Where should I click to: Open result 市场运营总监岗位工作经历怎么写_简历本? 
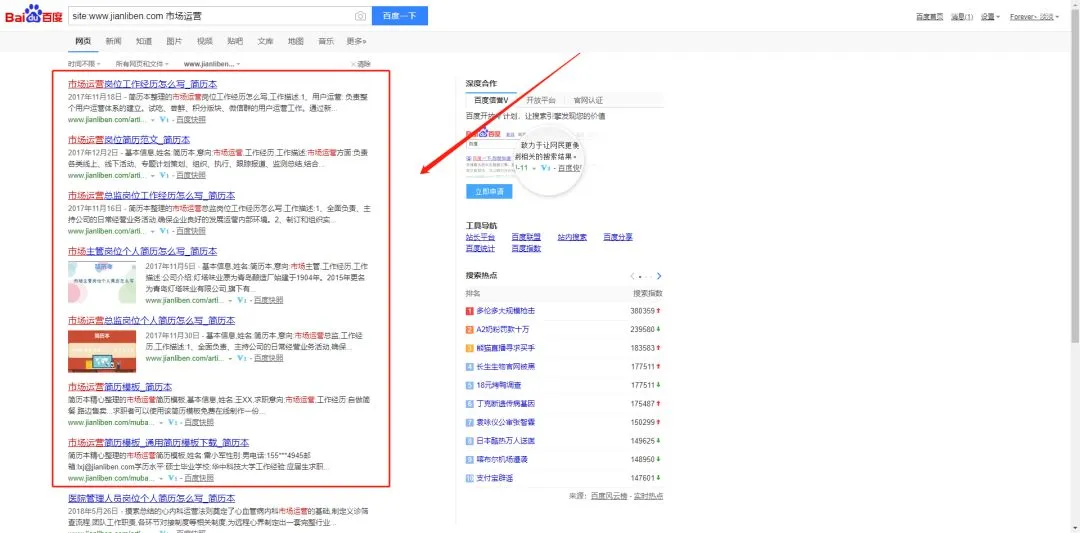tap(151, 196)
